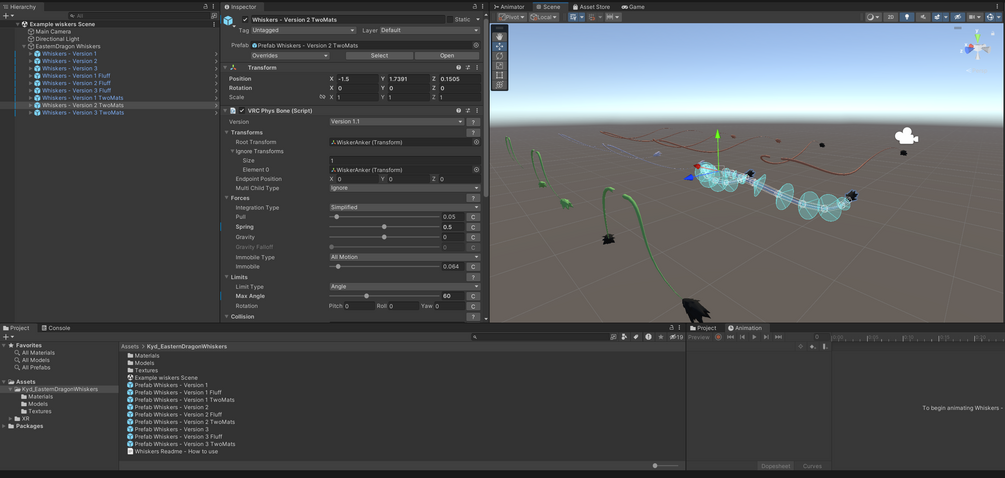Toggle the Static checkbox
This screenshot has width=1005, height=478.
pos(450,19)
